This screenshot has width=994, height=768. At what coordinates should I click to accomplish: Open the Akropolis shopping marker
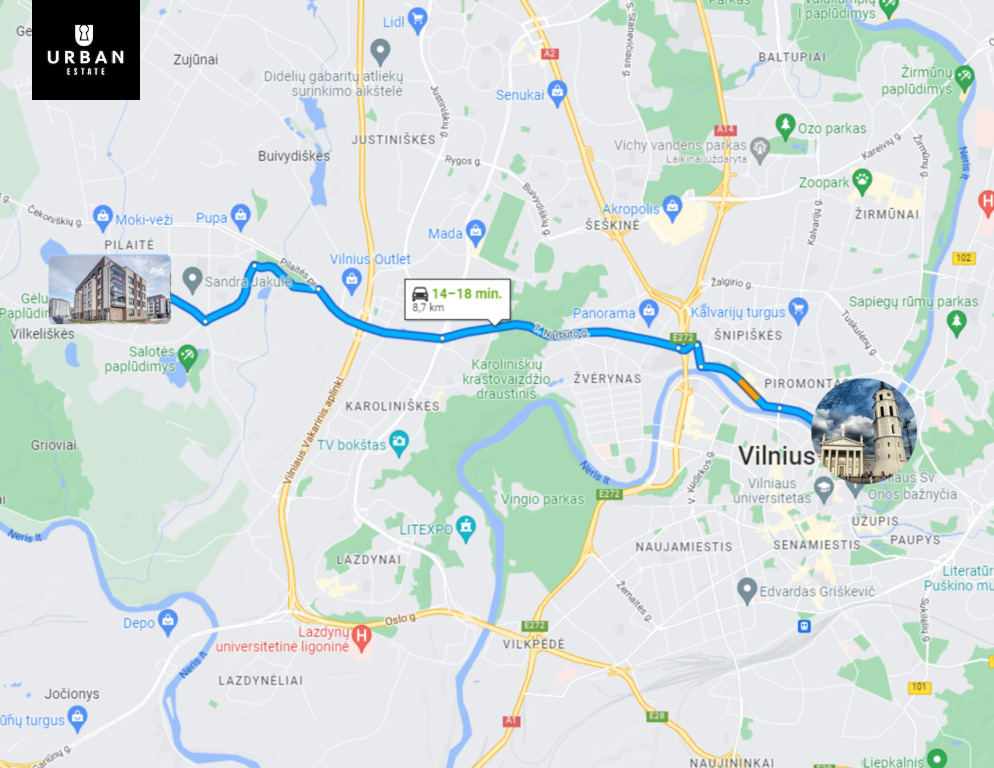coord(673,207)
